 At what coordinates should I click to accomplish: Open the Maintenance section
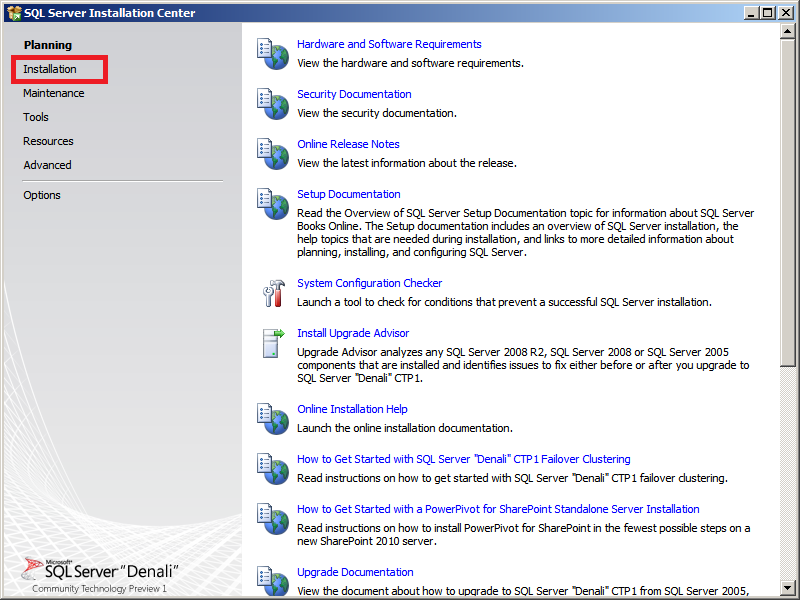click(x=54, y=93)
